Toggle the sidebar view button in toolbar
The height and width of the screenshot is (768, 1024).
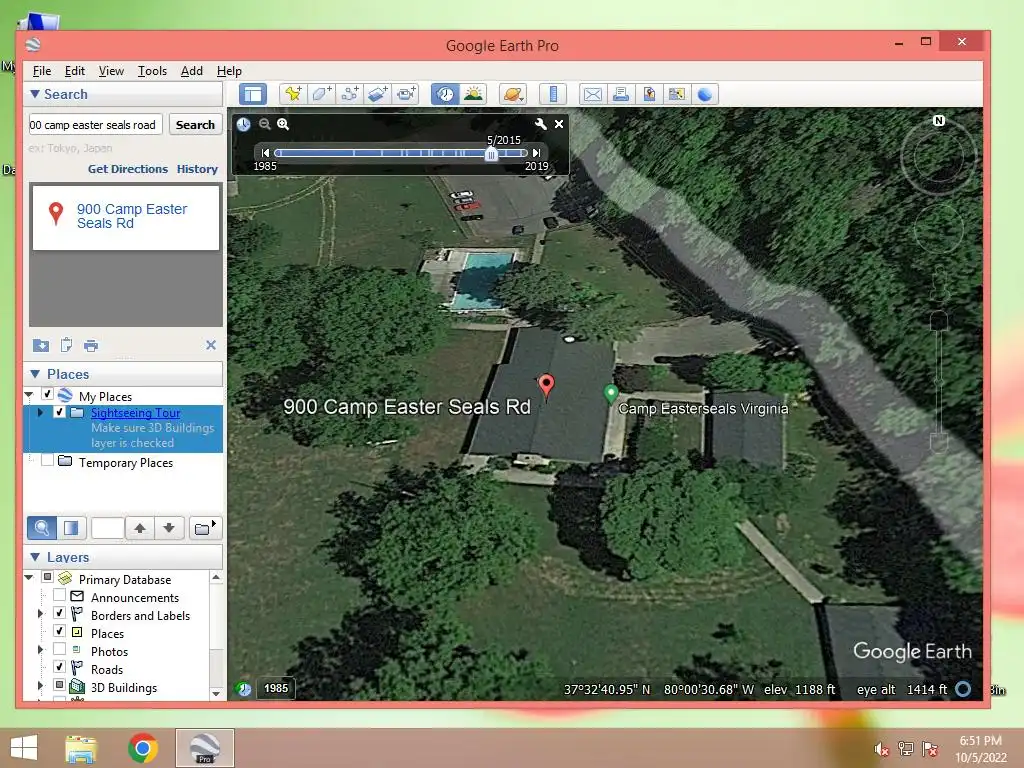click(x=253, y=94)
